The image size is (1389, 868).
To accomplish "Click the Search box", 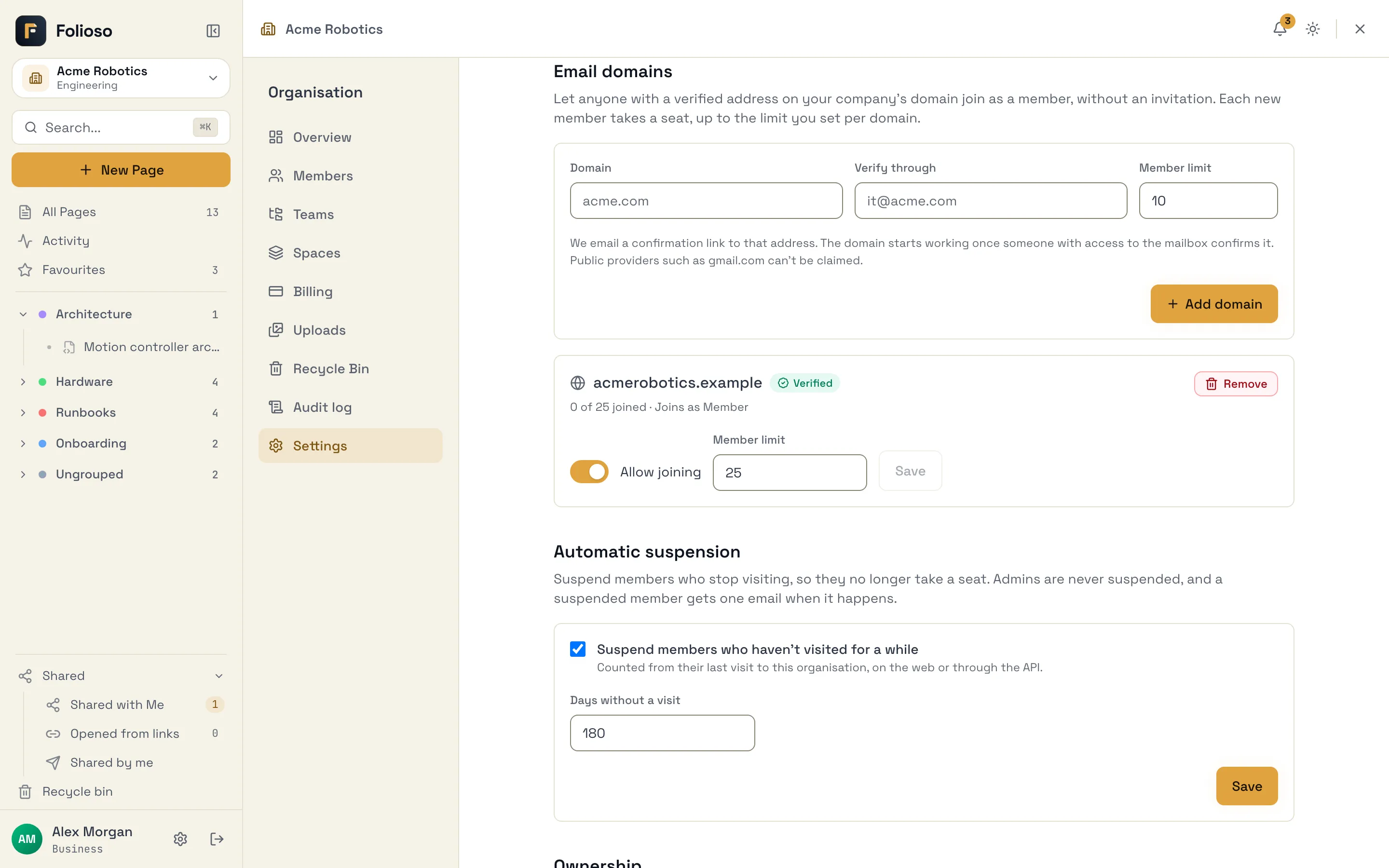I will pos(121,127).
